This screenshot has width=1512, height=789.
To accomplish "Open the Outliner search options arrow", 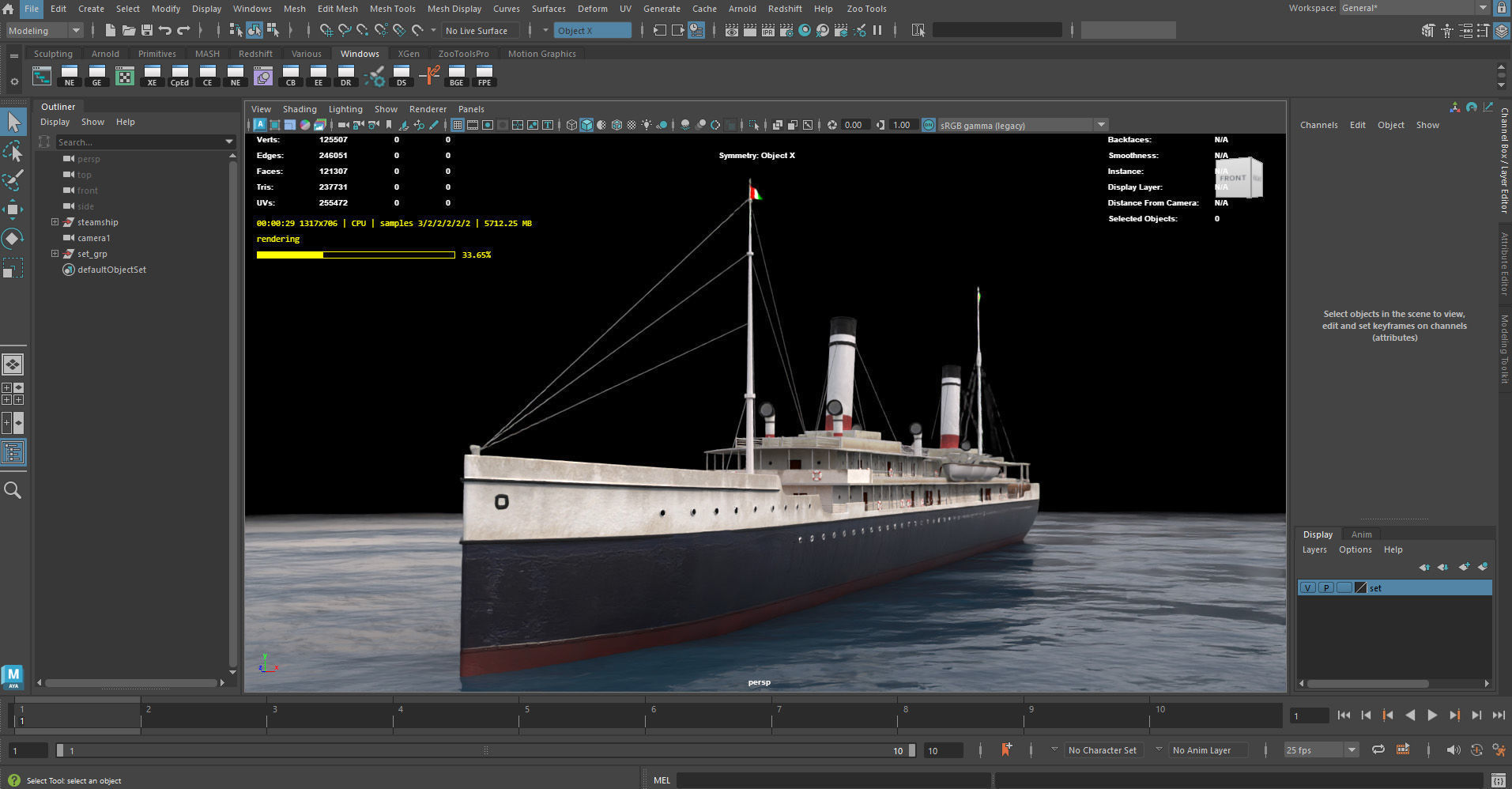I will point(229,142).
